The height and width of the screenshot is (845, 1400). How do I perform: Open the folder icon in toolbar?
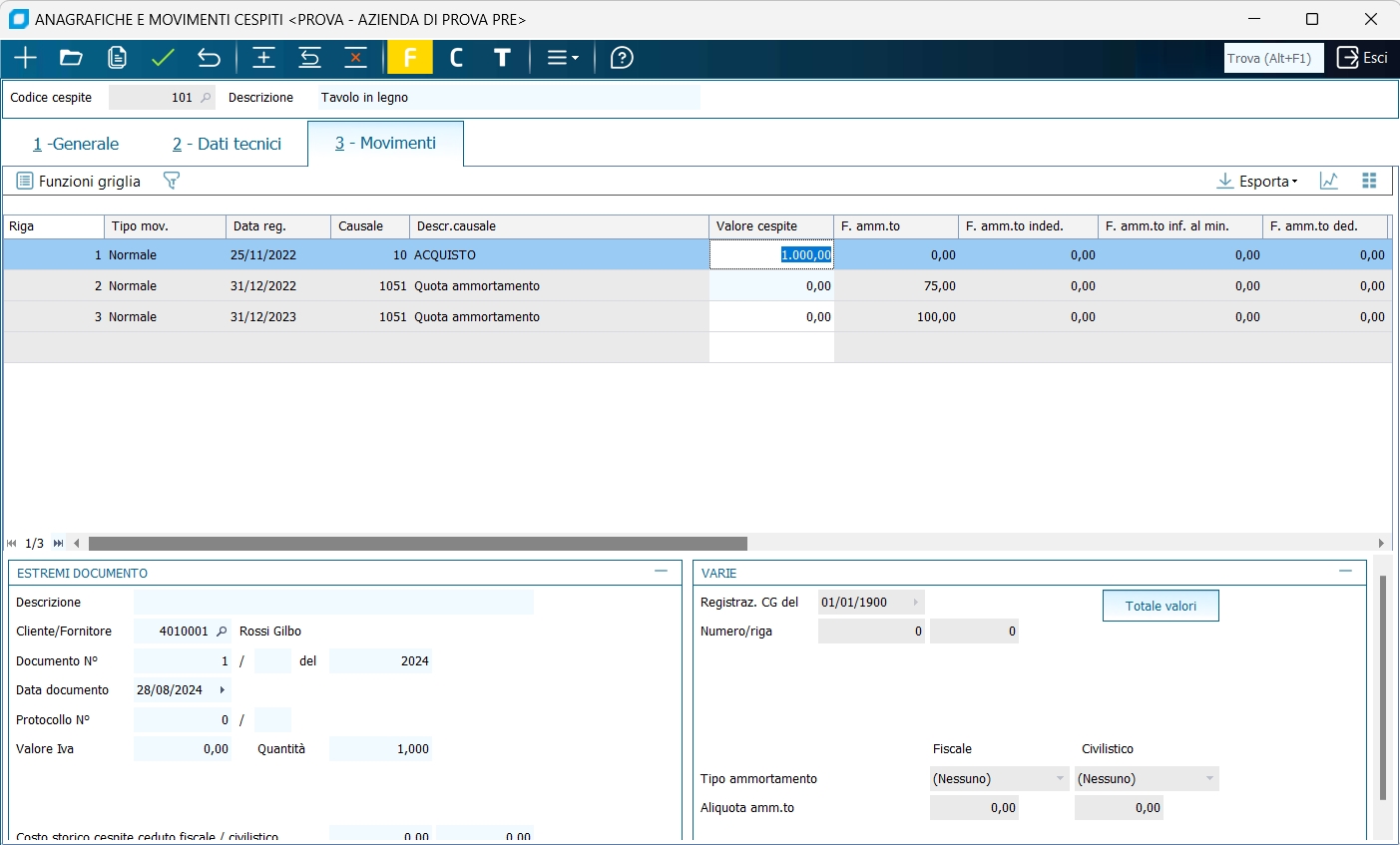71,58
